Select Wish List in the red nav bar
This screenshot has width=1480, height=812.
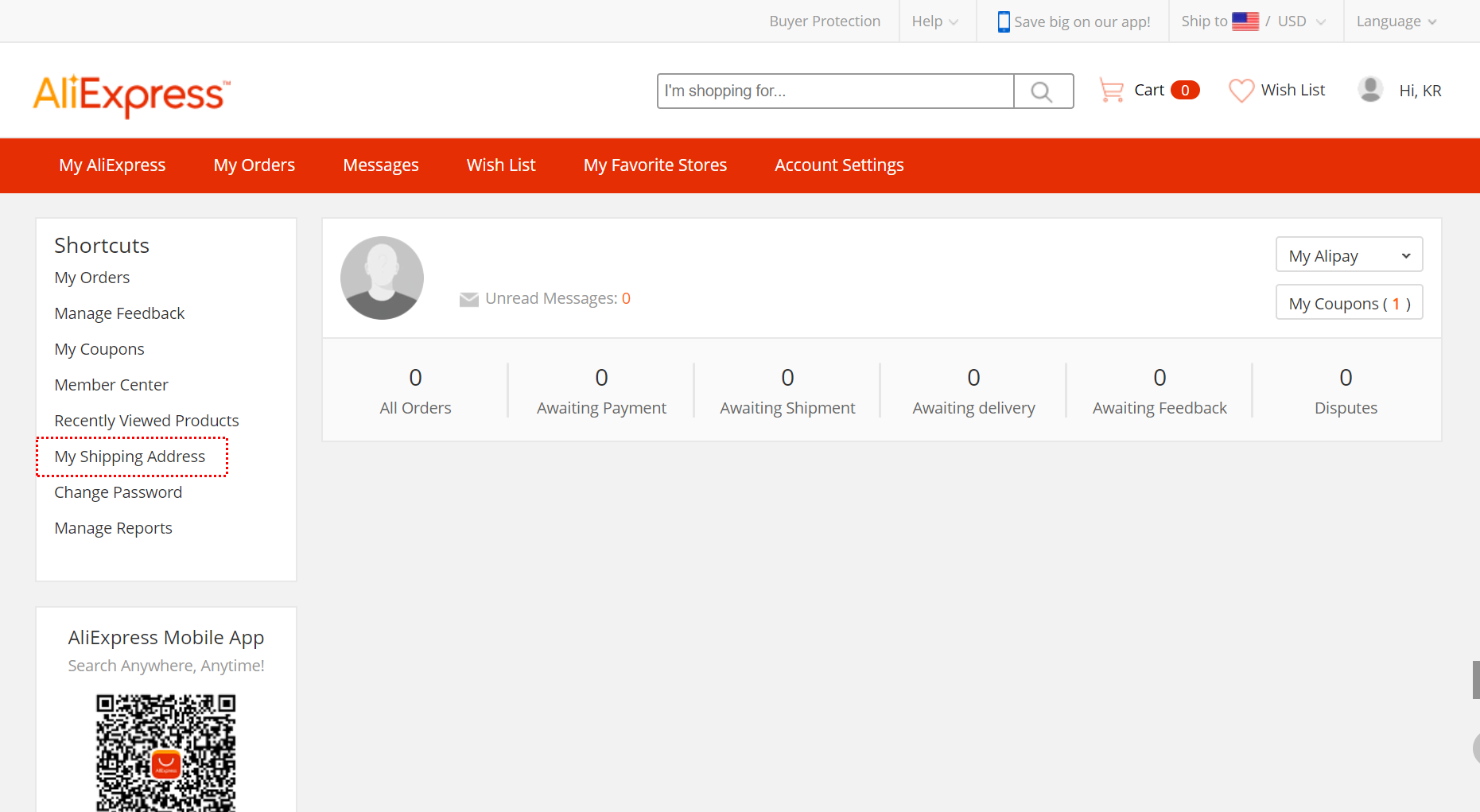[x=501, y=165]
